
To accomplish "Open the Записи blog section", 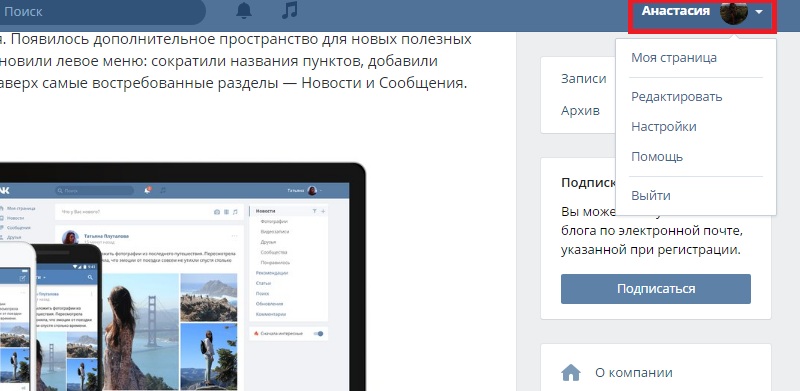I will 584,79.
